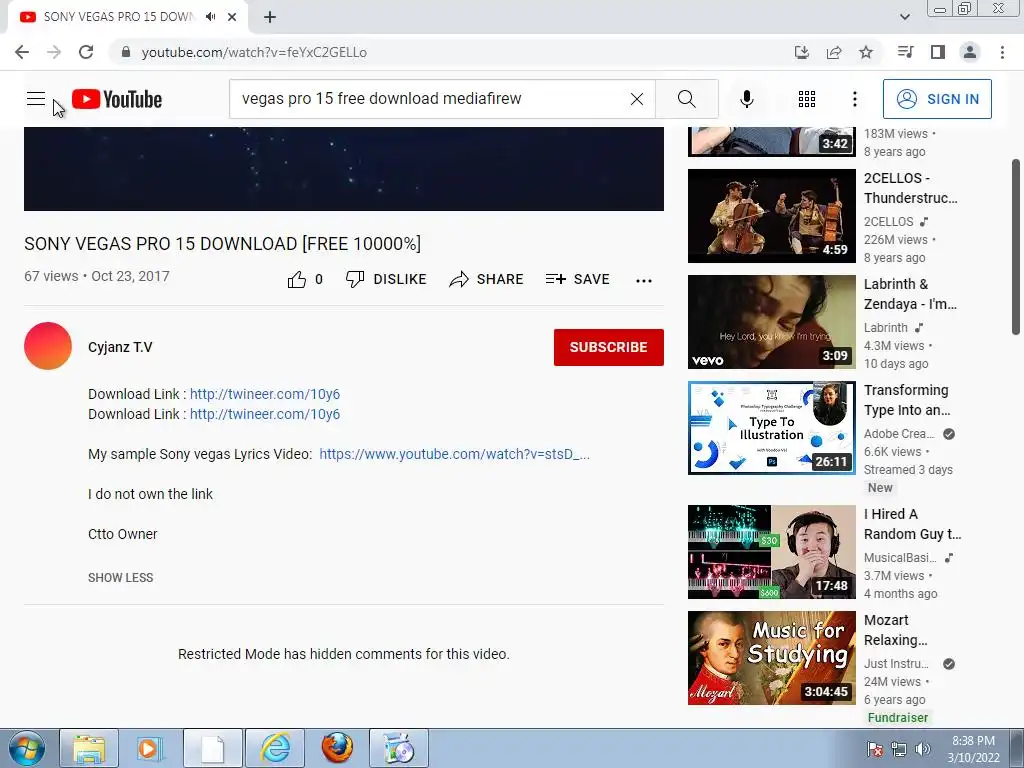Open more actions ellipsis under the video

point(644,280)
